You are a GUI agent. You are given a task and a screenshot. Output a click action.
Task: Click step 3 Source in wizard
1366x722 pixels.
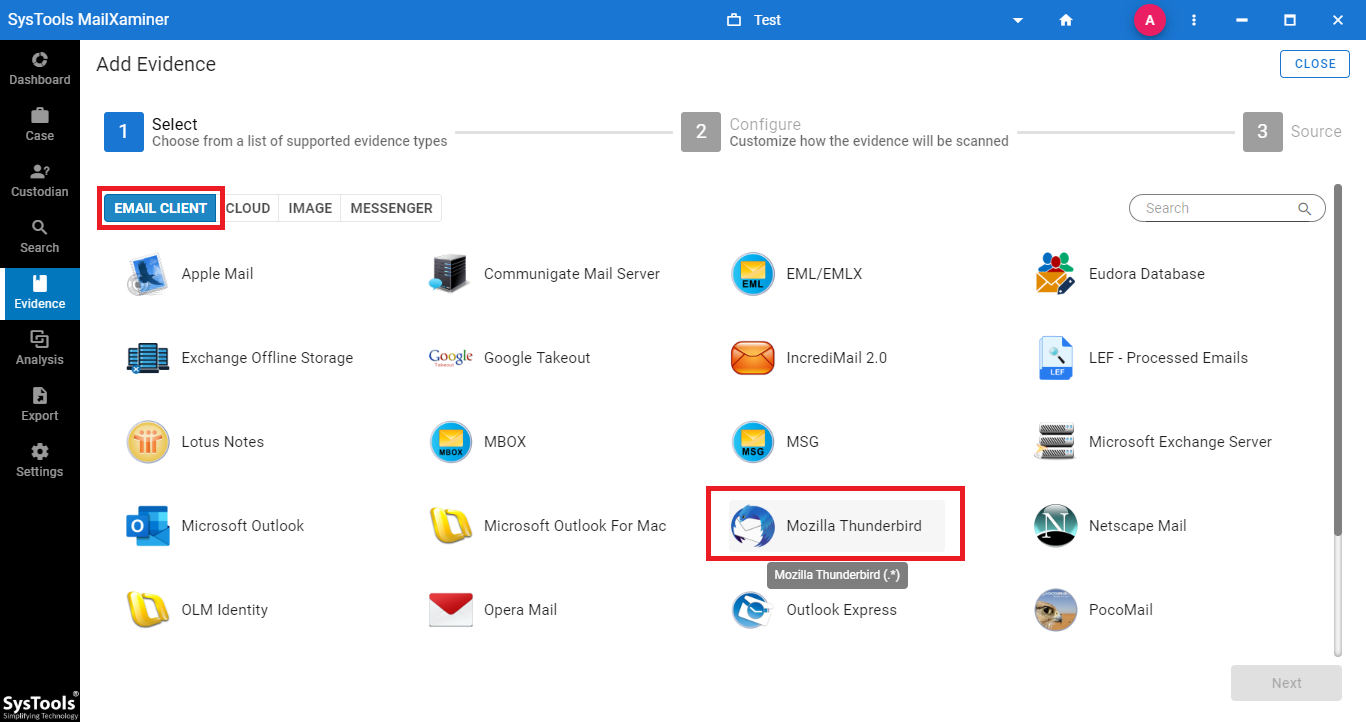point(1293,132)
